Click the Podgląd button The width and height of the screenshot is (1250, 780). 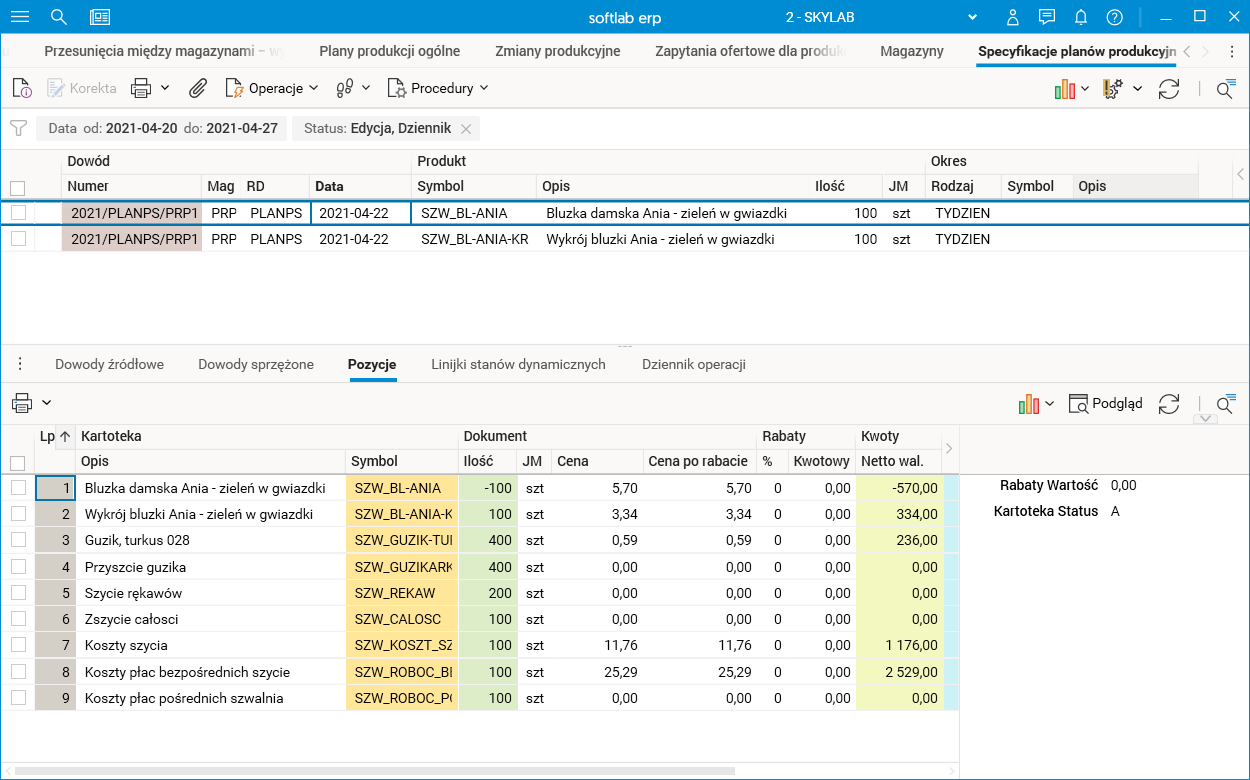click(x=1105, y=403)
